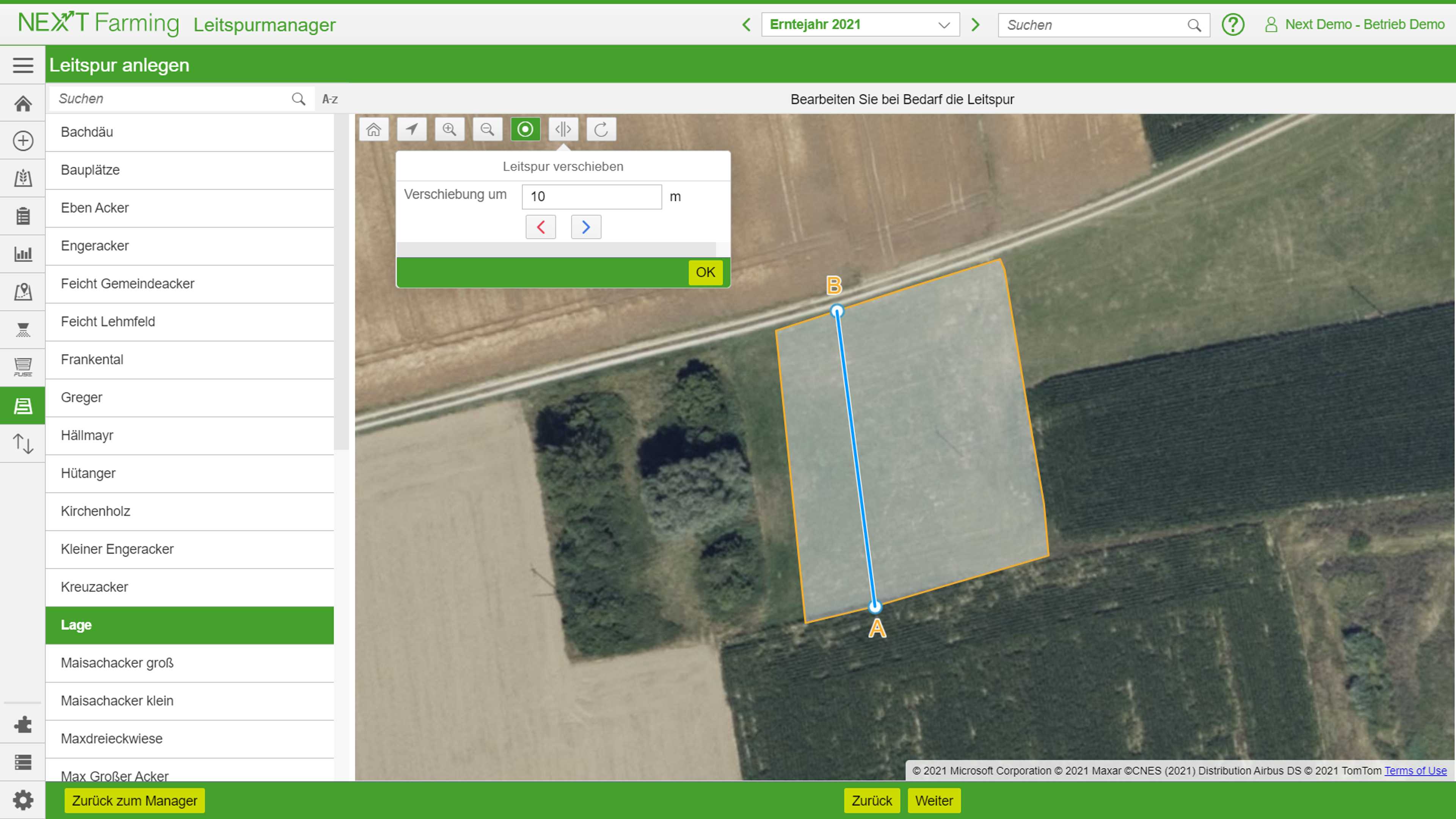Screen dimensions: 1456x819
Task: Select Greger in field list
Action: click(x=189, y=397)
